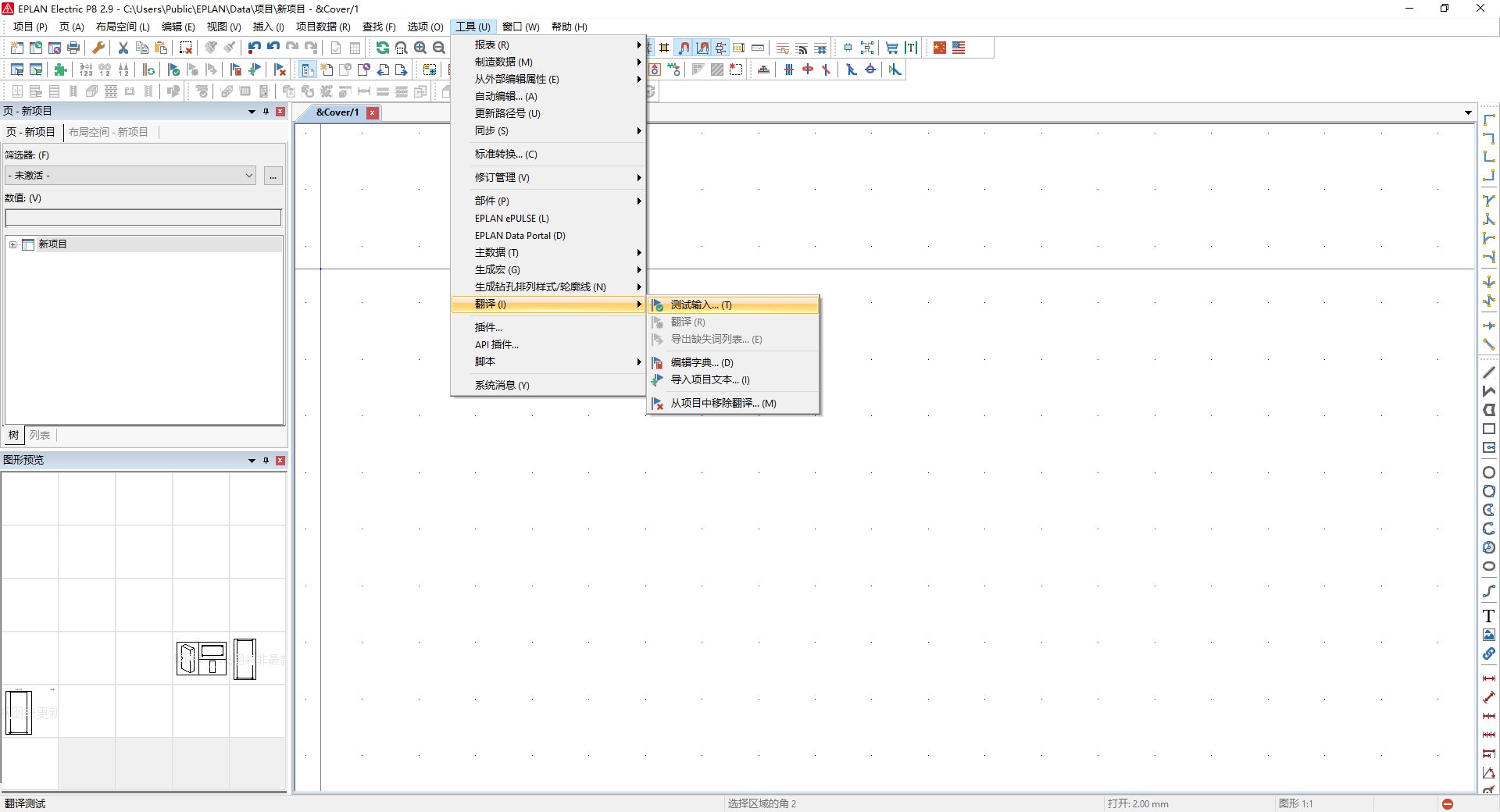1500x812 pixels.
Task: Select the Rectangle drawing tool
Action: coord(1489,428)
